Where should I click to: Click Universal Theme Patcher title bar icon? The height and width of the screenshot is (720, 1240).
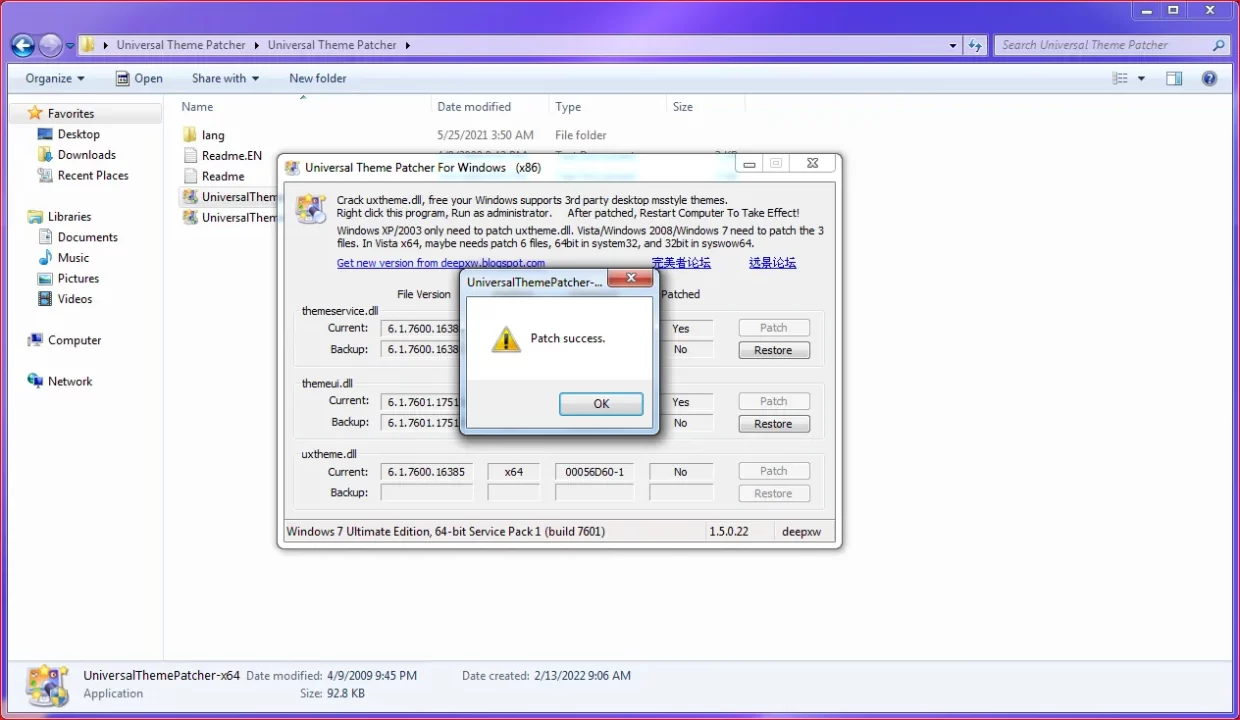click(x=293, y=167)
